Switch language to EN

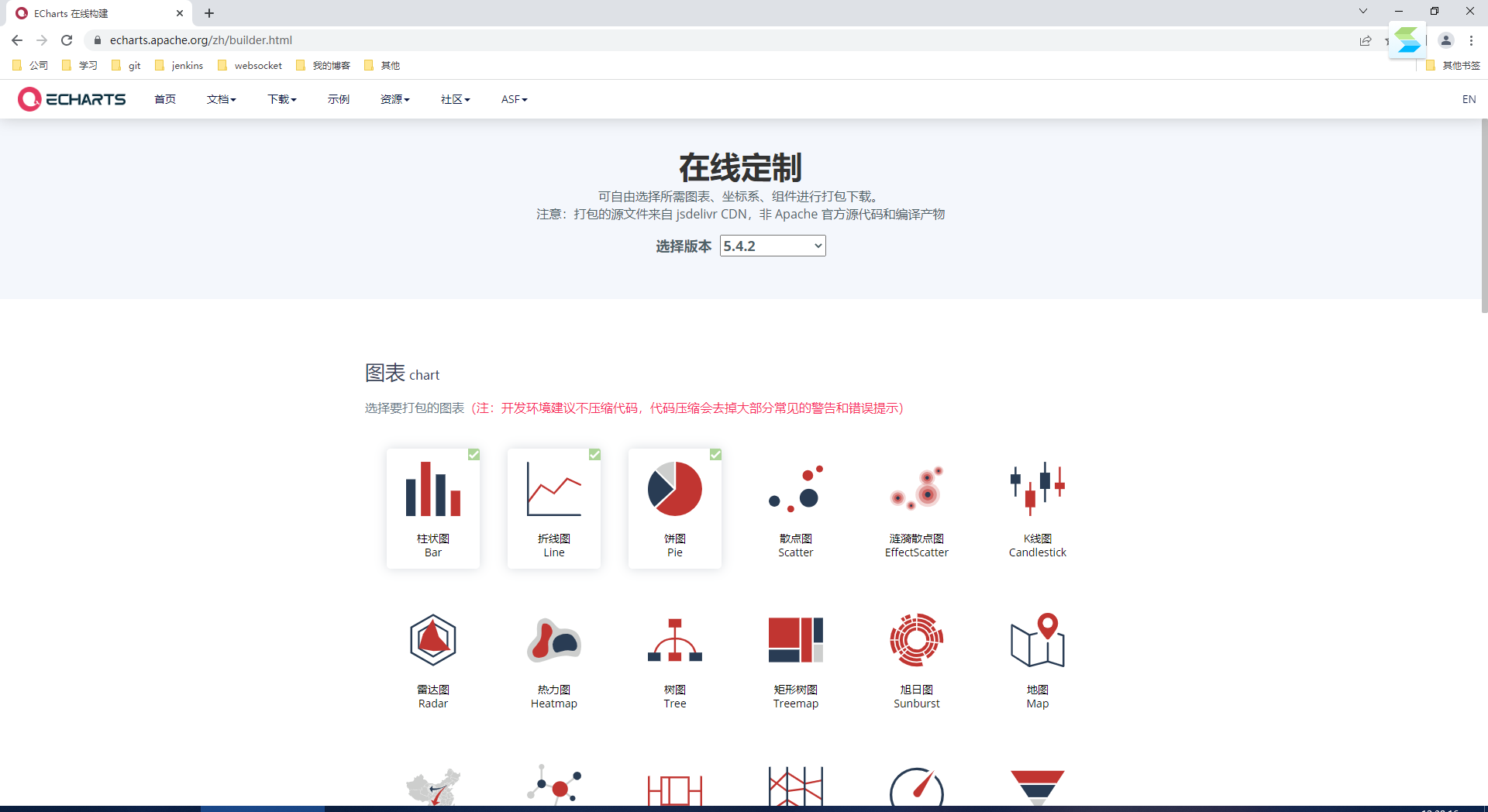tap(1469, 99)
